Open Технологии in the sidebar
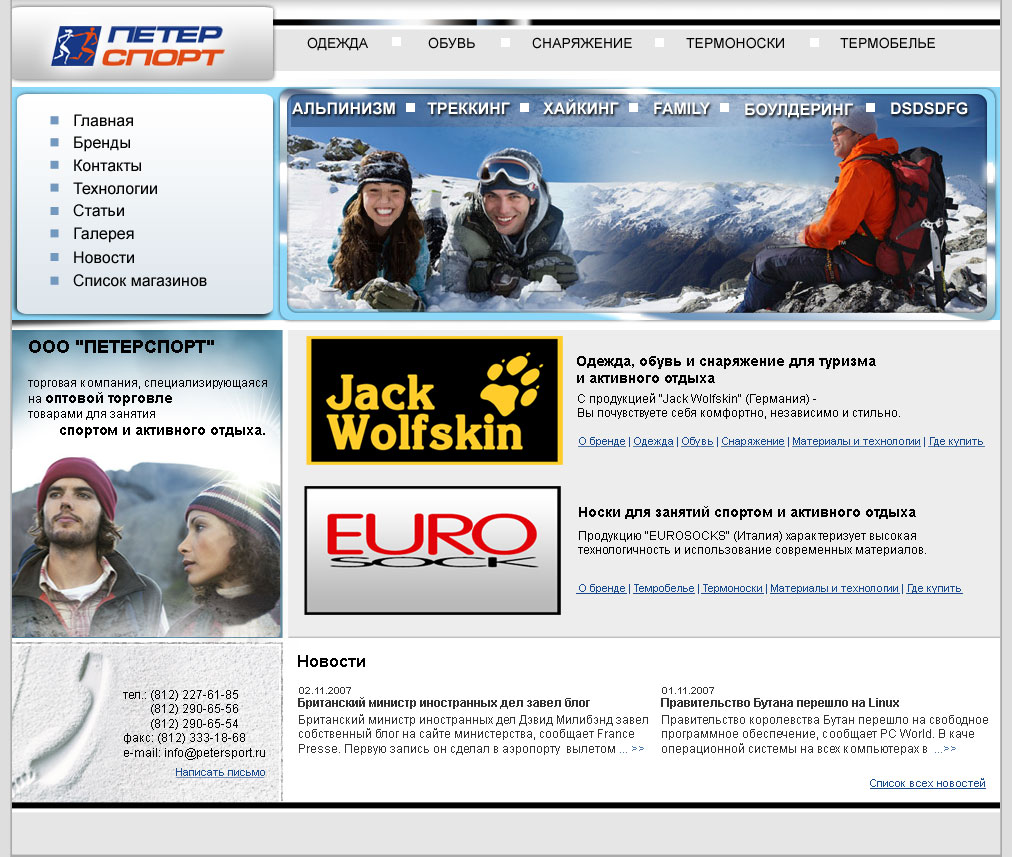 click(116, 188)
